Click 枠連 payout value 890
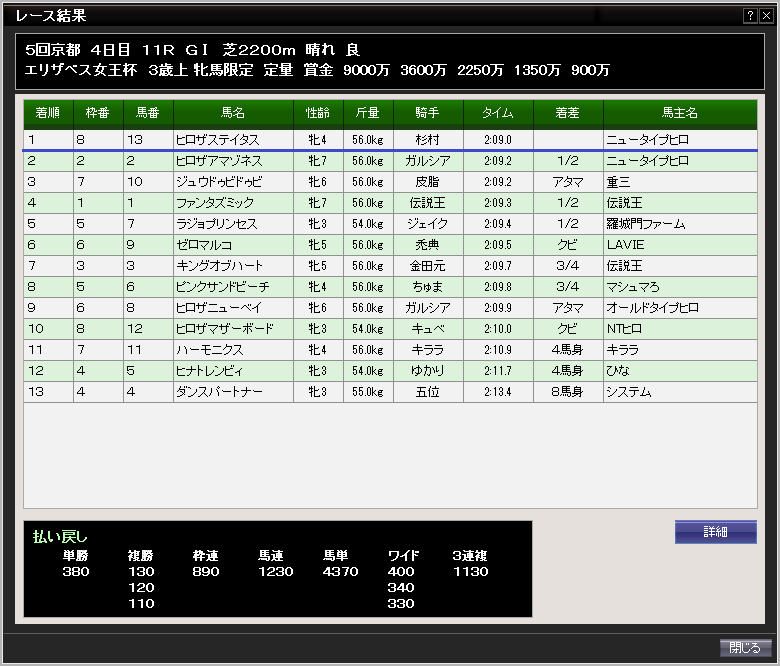The image size is (780, 666). point(206,571)
